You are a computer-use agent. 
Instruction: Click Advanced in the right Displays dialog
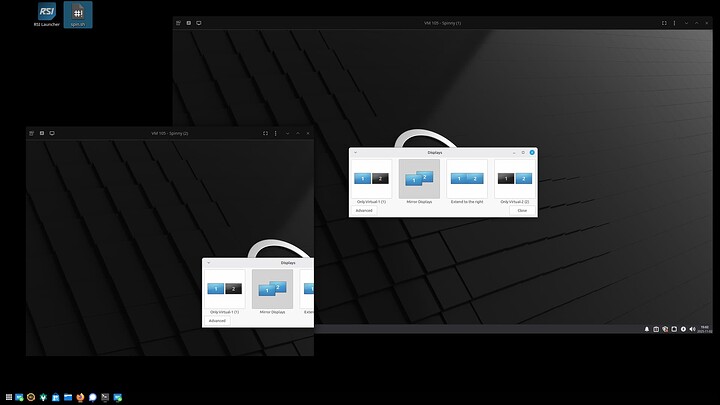pos(364,210)
